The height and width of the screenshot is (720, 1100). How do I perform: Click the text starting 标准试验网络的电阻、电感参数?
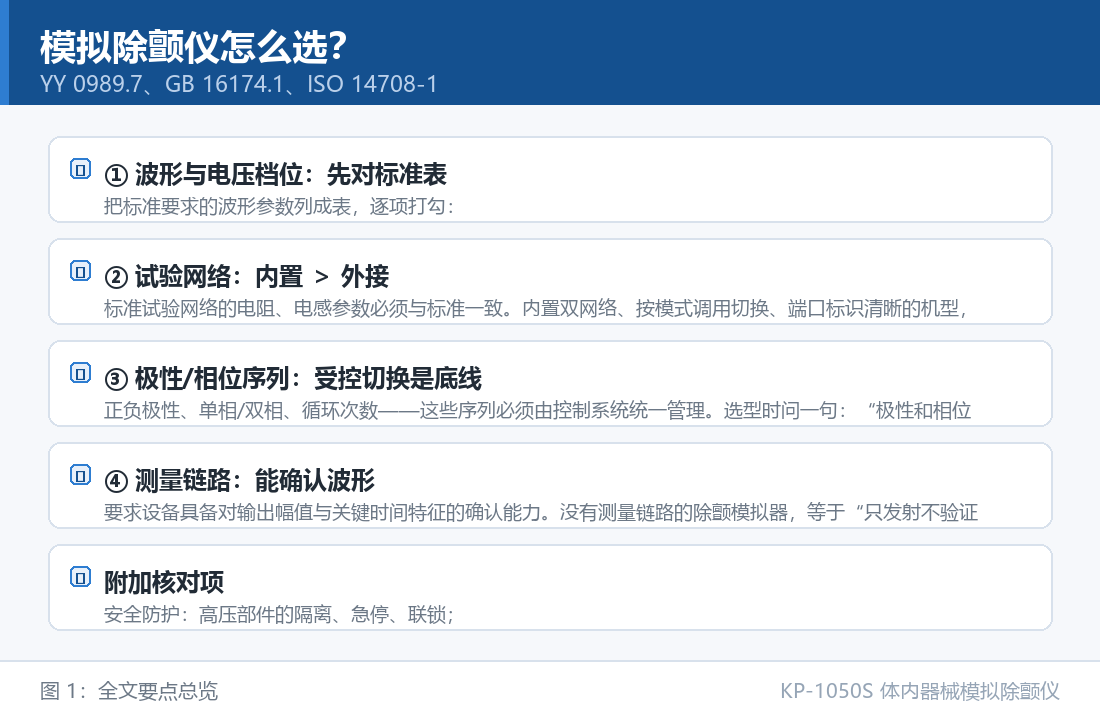[x=536, y=308]
